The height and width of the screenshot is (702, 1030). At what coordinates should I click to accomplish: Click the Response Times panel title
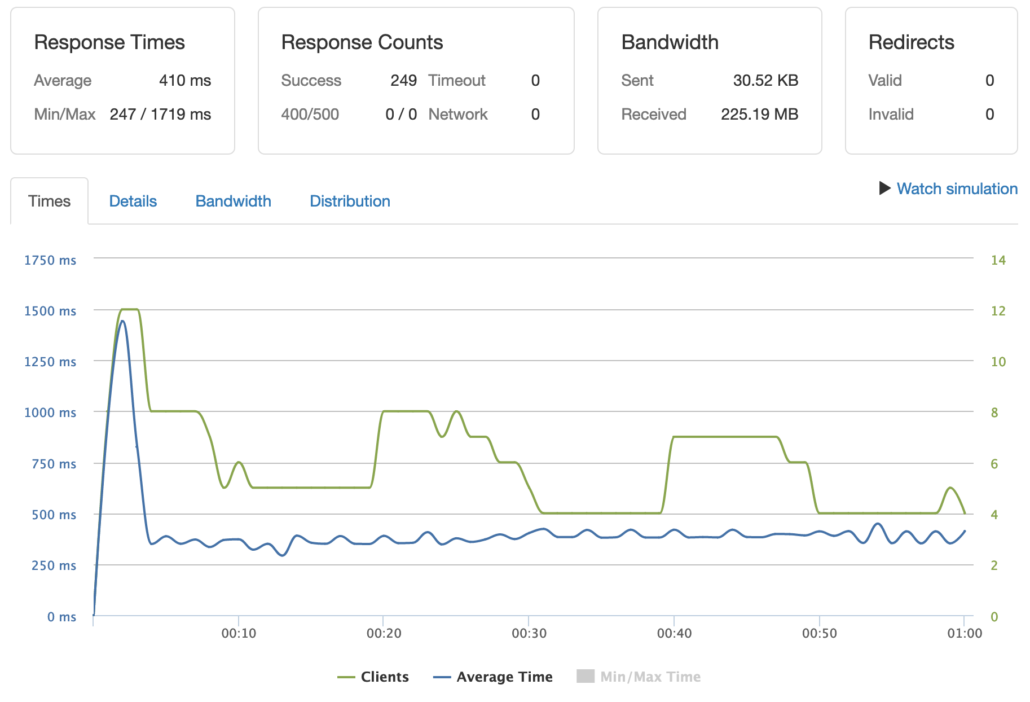(110, 42)
